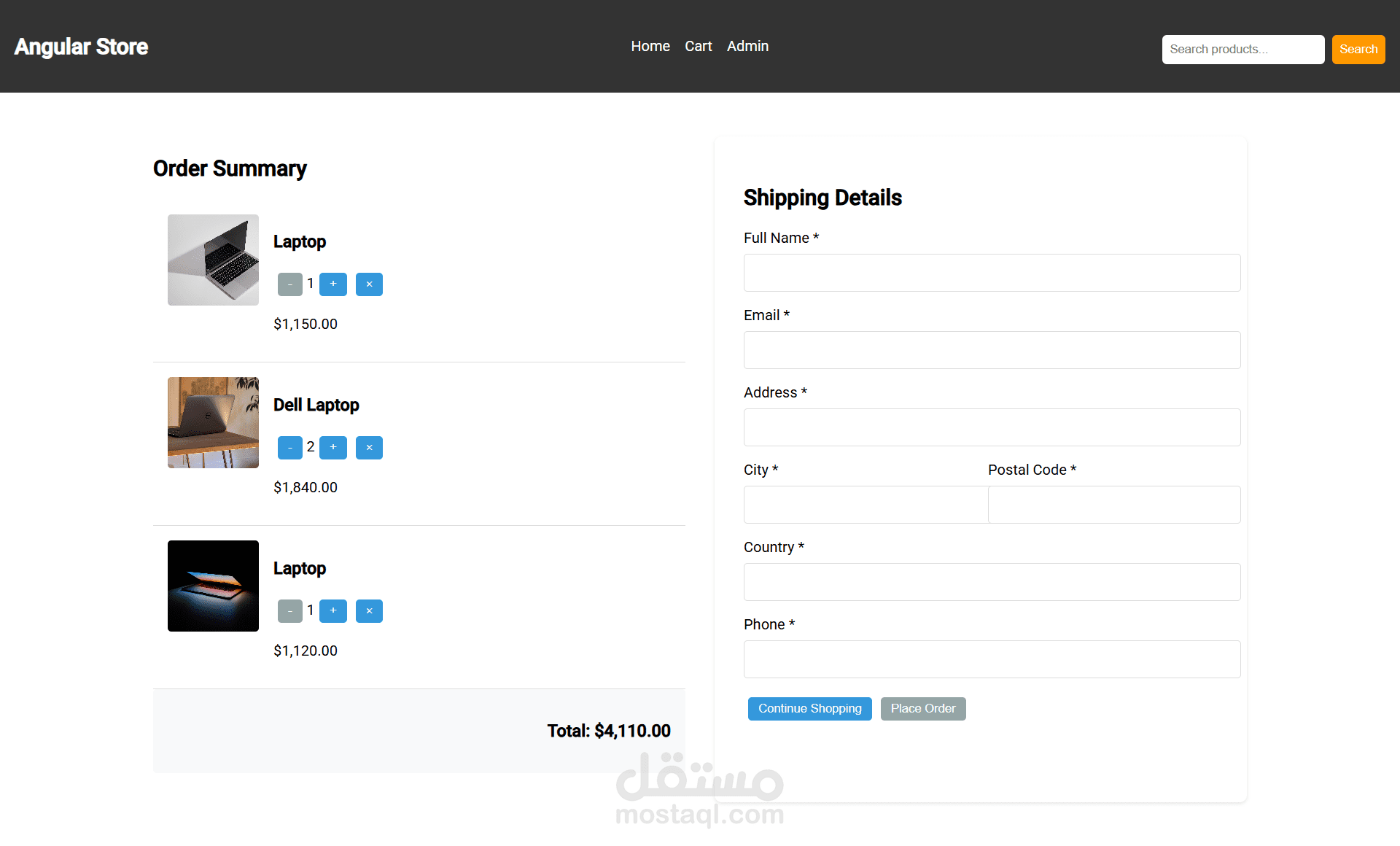Increase quantity of first Laptop item
The width and height of the screenshot is (1400, 846).
(x=333, y=284)
